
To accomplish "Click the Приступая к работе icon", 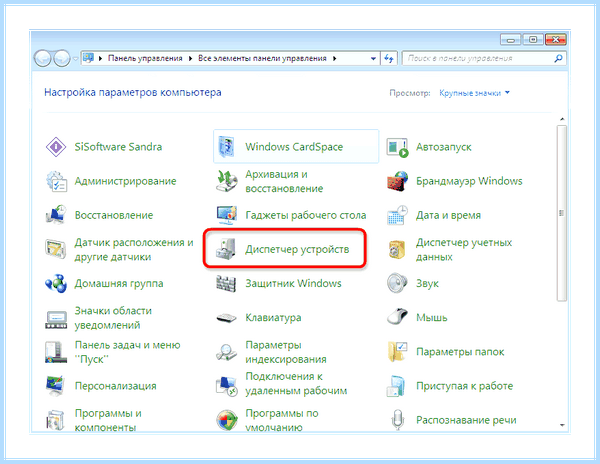I will point(396,386).
